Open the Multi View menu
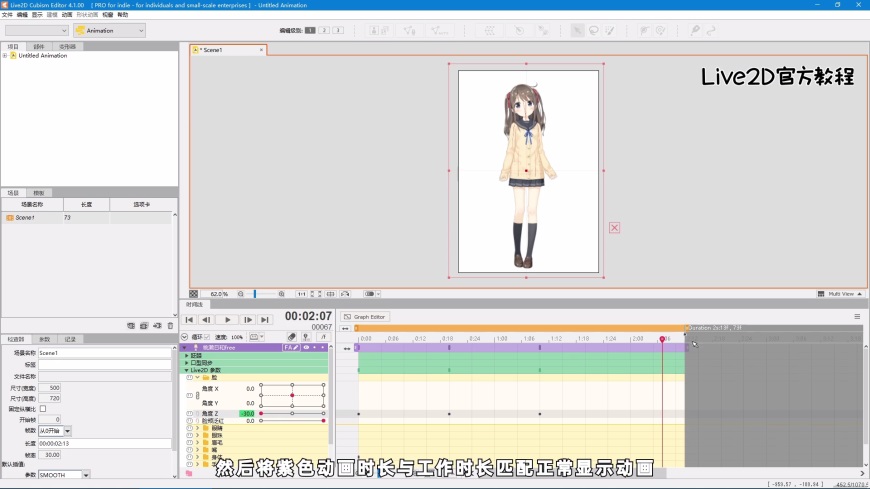The image size is (870, 489). coord(840,294)
